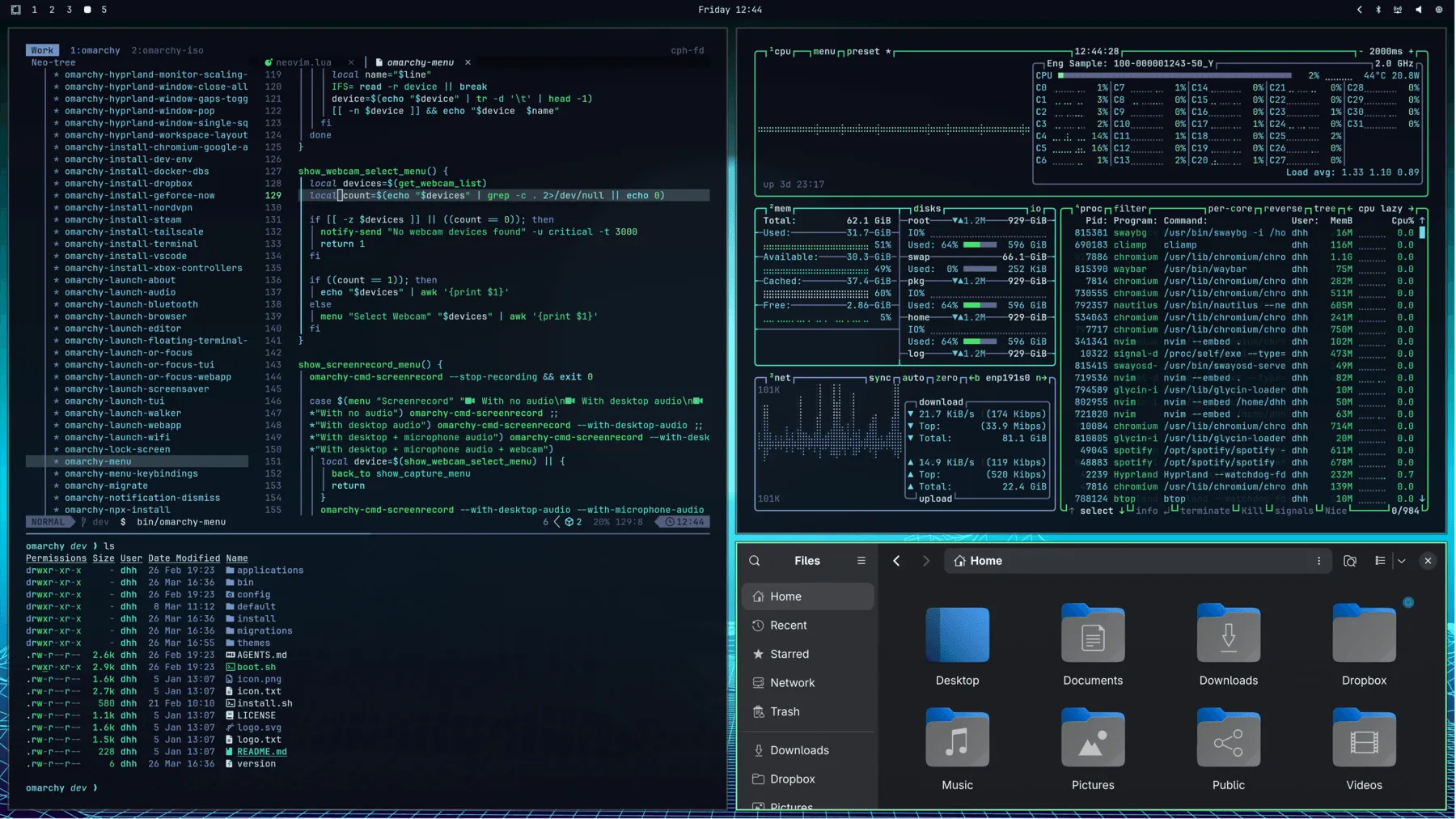Switch to workspace 2 in the top bar
Screen dimensions: 1456x819
pyautogui.click(x=52, y=10)
